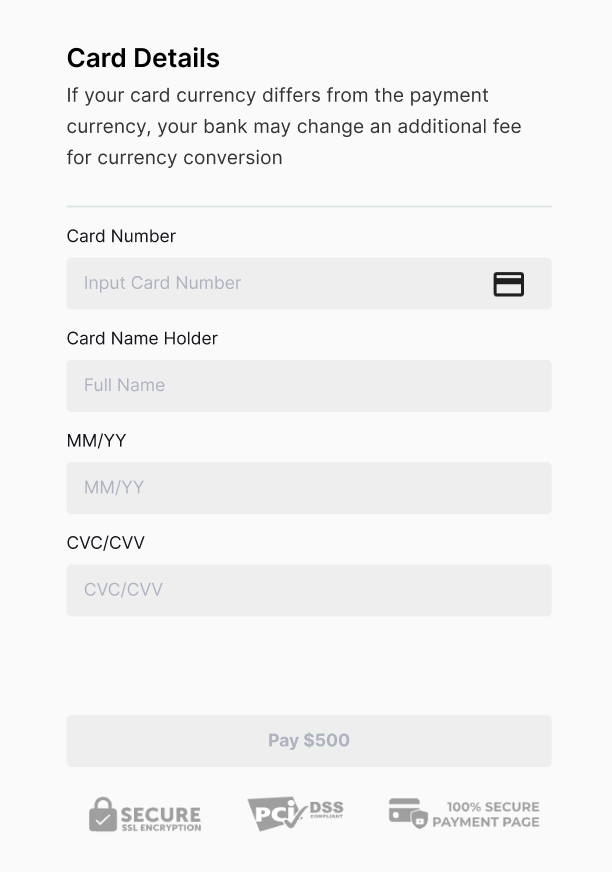Select the MM/YY expiry input field
This screenshot has width=612, height=872.
click(309, 488)
